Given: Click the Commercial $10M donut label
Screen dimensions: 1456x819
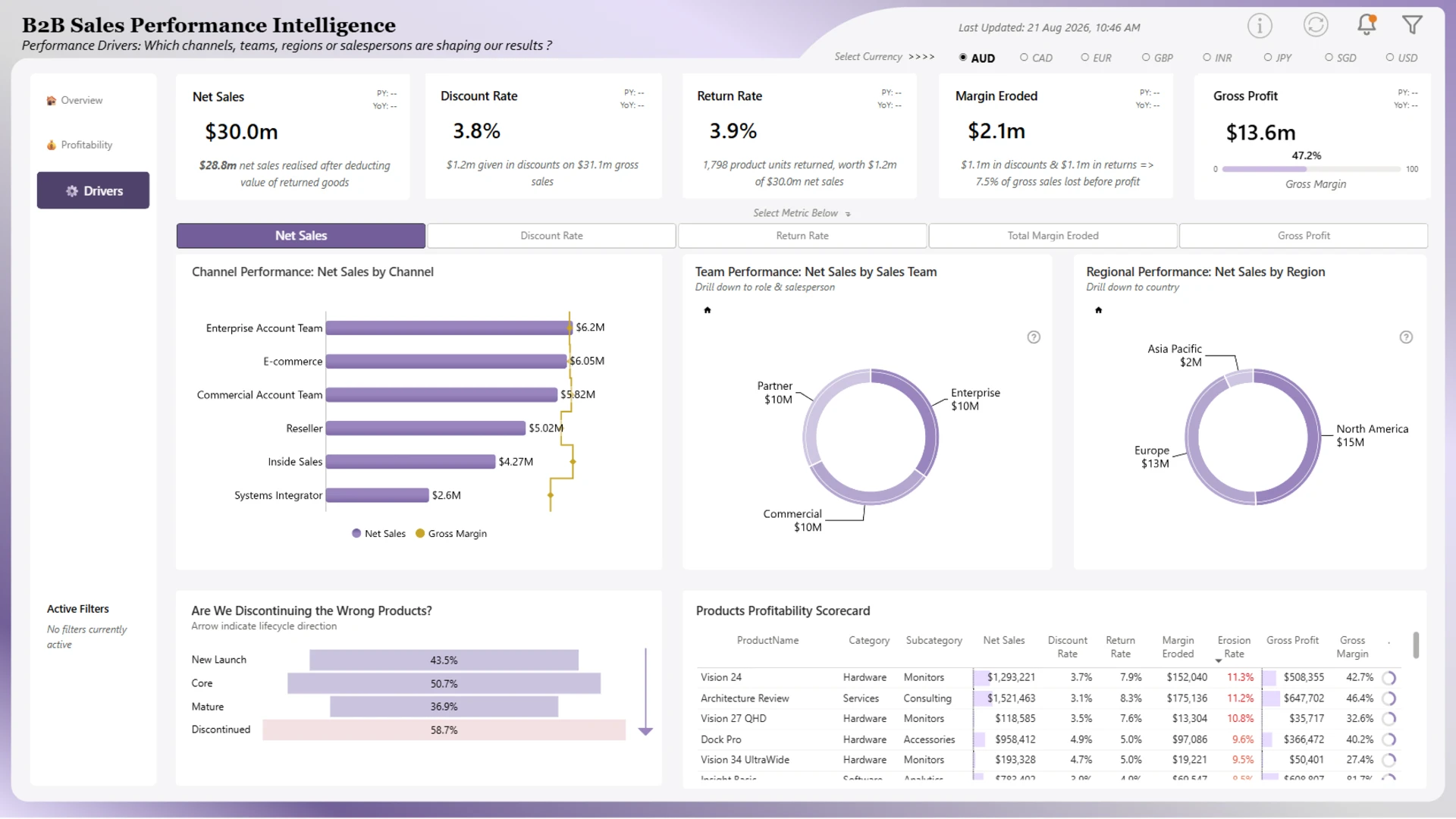Looking at the screenshot, I should pyautogui.click(x=792, y=521).
